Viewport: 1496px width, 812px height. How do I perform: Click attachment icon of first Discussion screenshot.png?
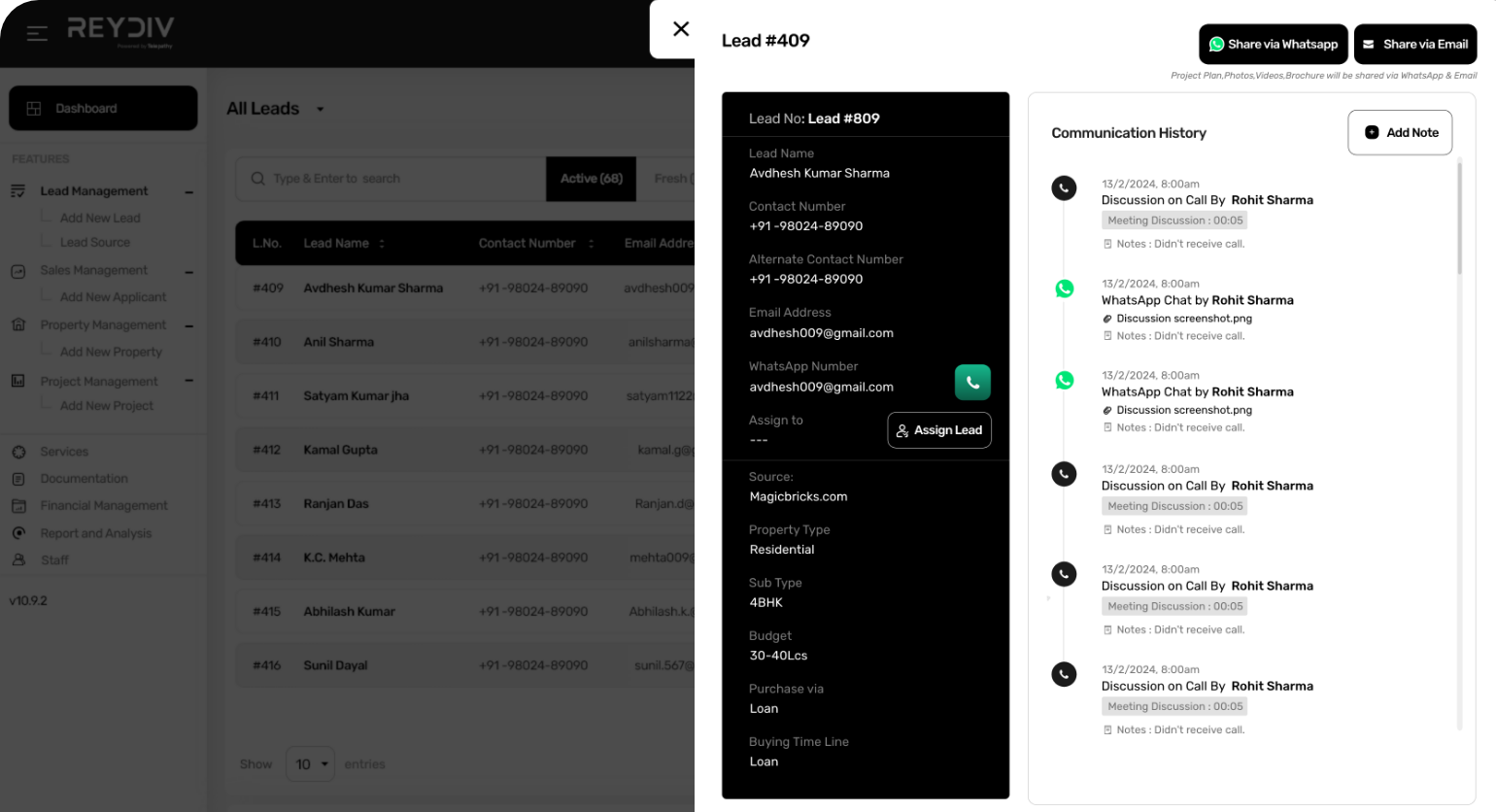click(1107, 319)
